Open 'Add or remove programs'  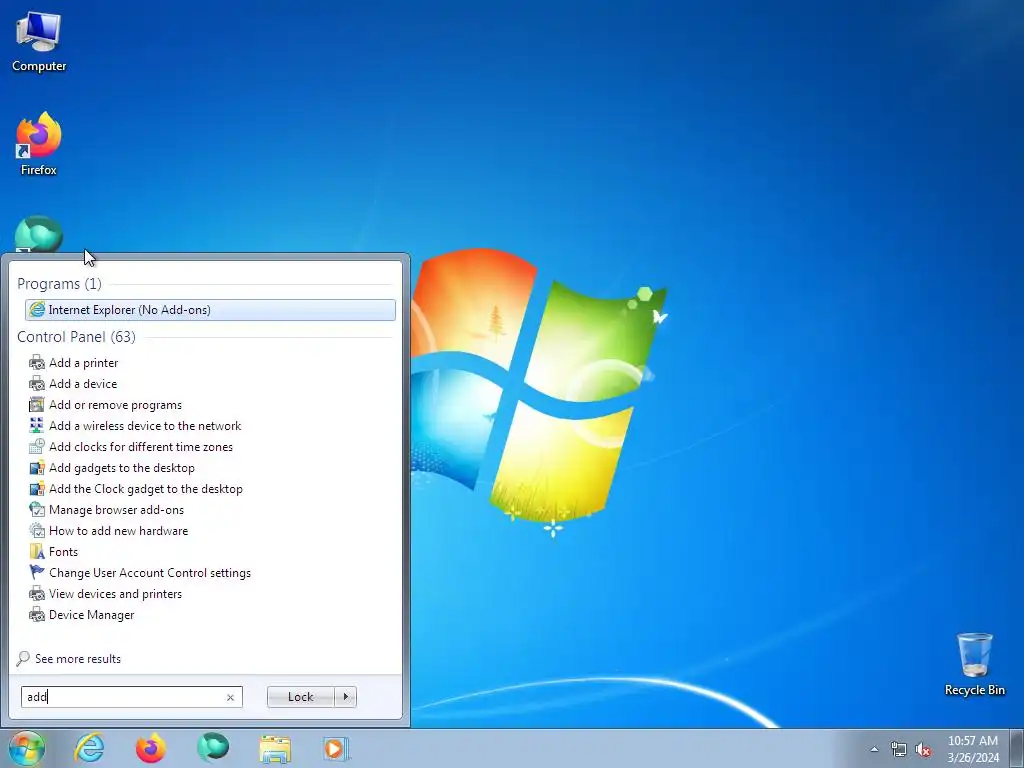(115, 405)
